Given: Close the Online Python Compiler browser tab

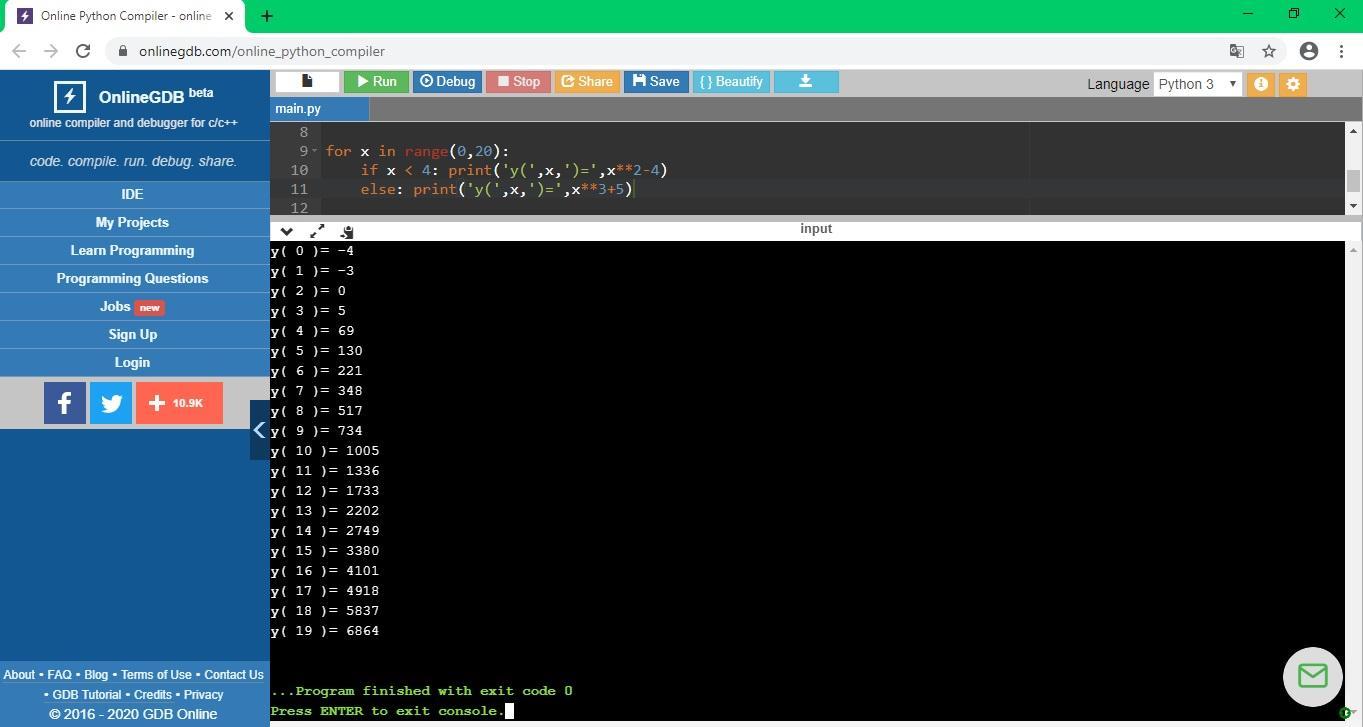Looking at the screenshot, I should pyautogui.click(x=230, y=16).
